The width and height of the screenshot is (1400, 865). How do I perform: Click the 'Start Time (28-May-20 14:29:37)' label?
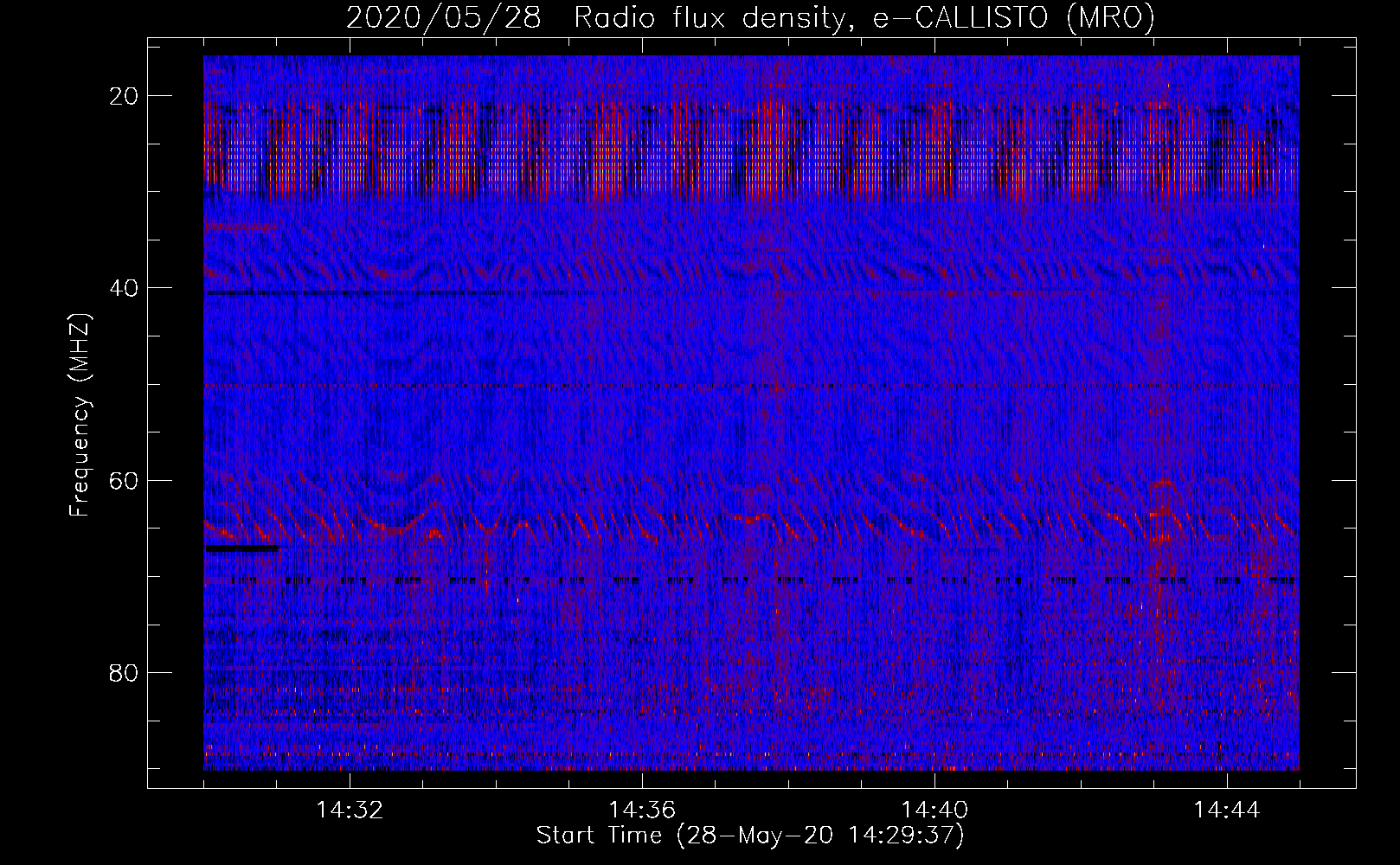[750, 836]
